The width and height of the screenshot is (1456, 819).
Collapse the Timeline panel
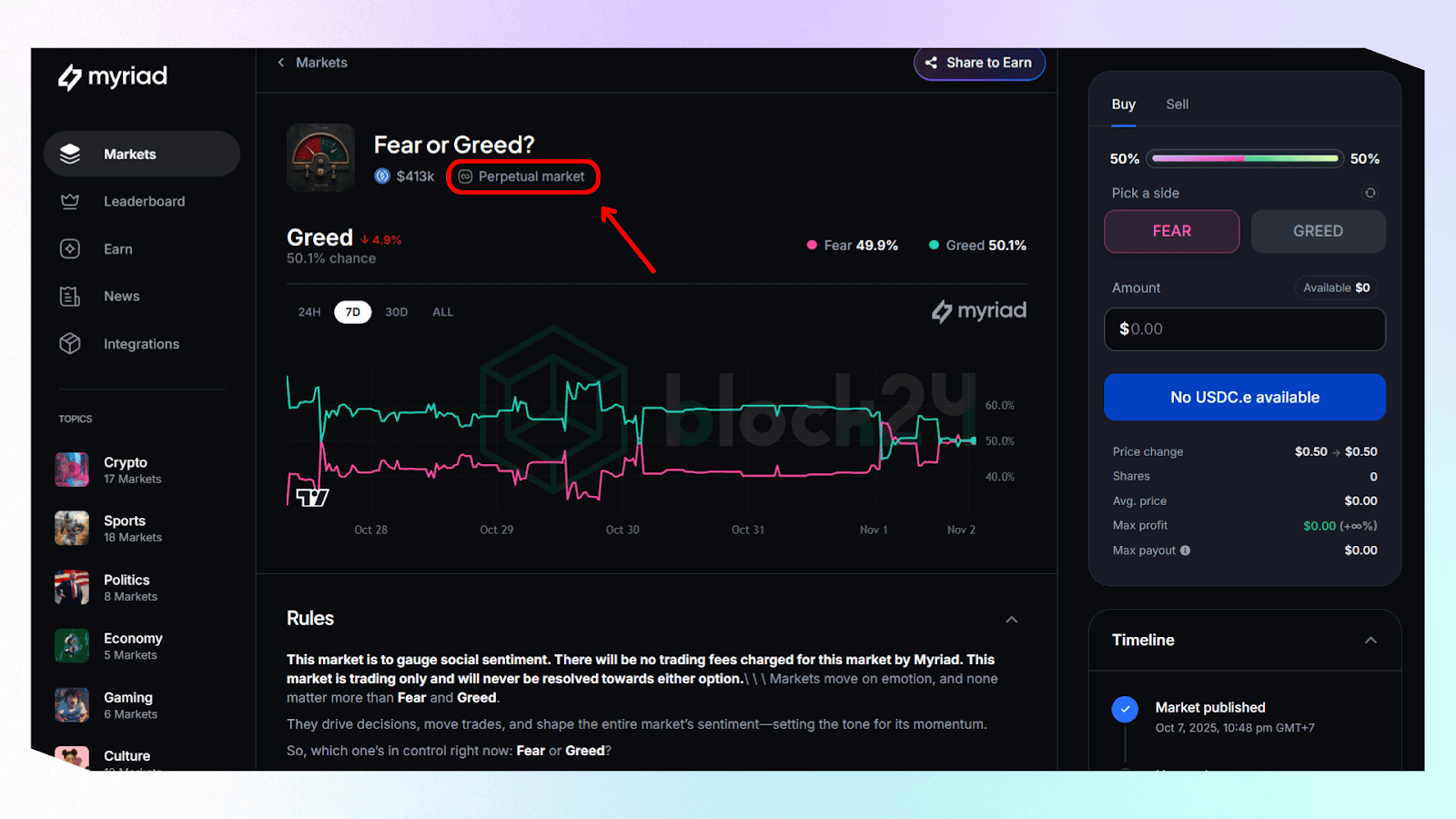click(1370, 641)
